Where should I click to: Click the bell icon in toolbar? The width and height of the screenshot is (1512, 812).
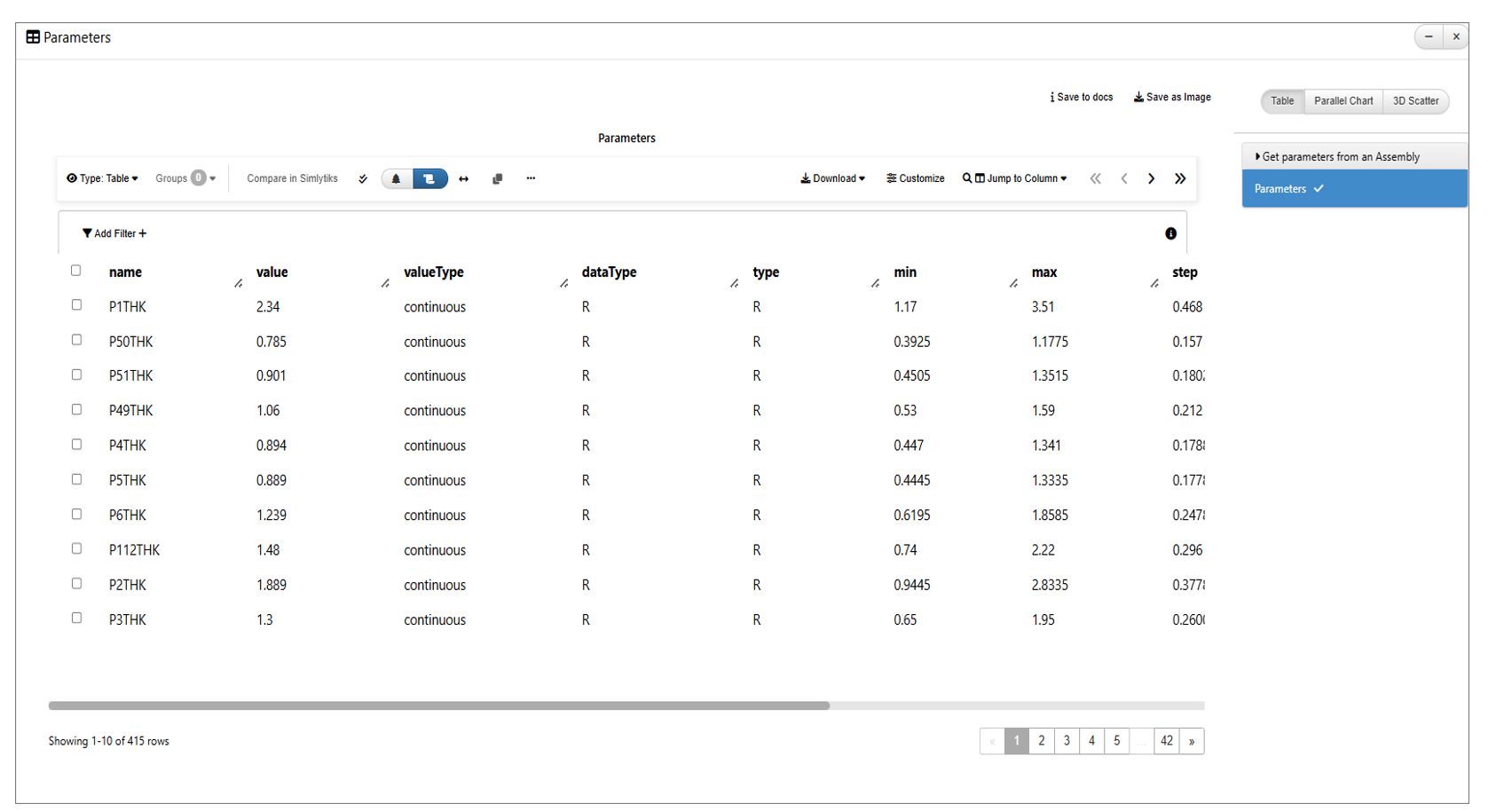click(x=397, y=179)
